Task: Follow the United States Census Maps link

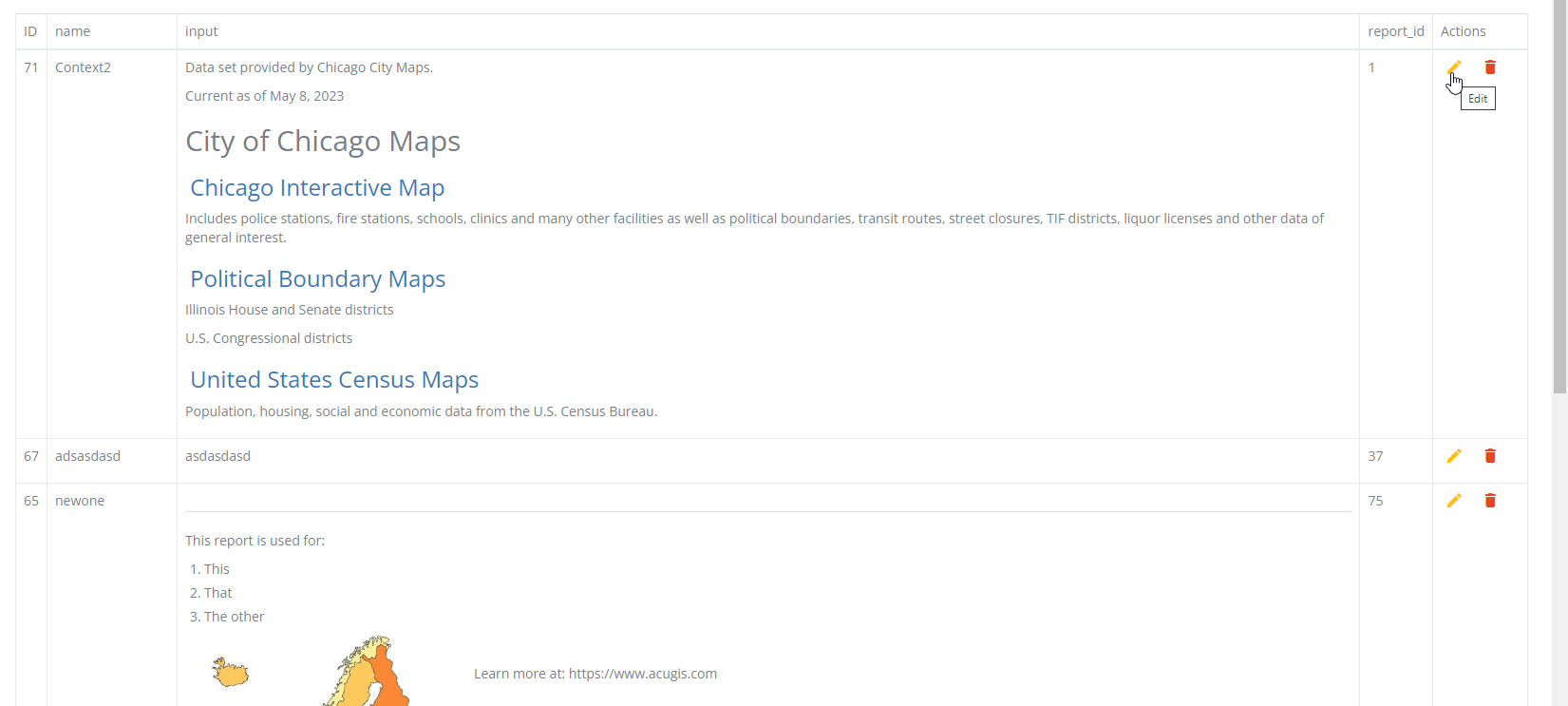Action: point(334,380)
